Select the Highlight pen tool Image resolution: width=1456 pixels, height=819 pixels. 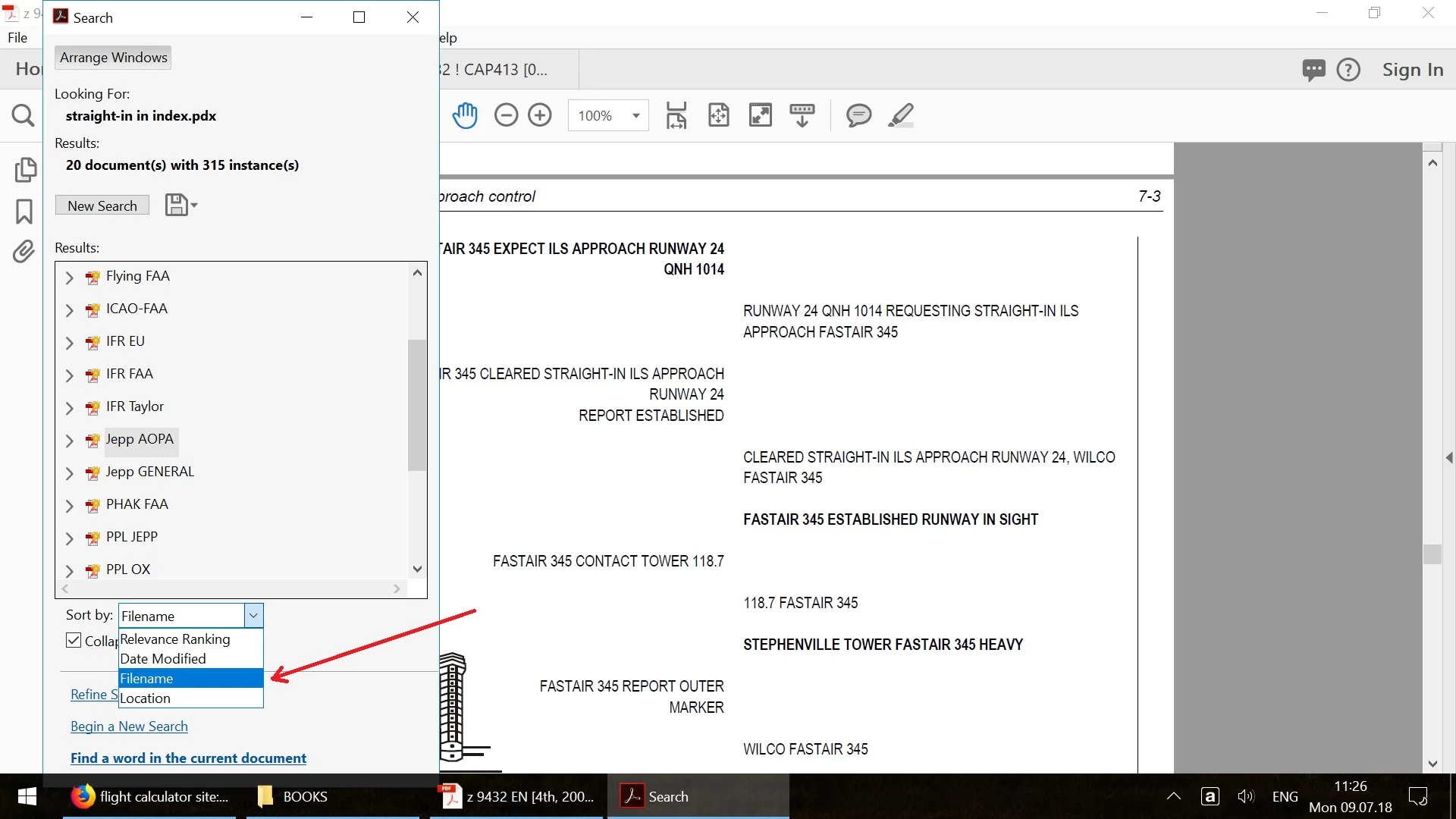901,115
